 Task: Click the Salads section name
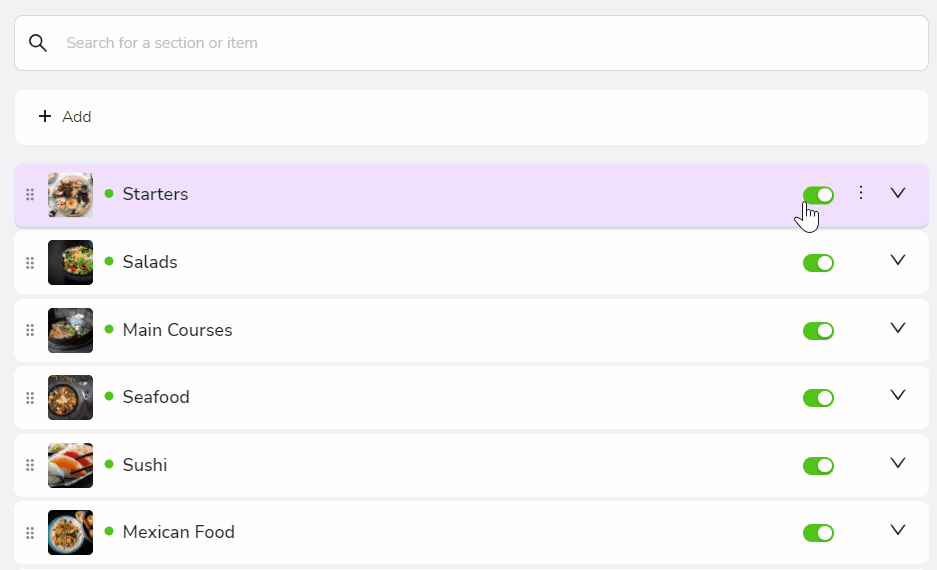point(150,262)
